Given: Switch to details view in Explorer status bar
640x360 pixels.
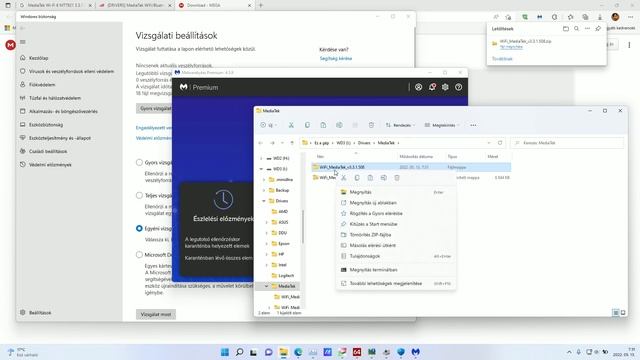Looking at the screenshot, I should (x=616, y=313).
